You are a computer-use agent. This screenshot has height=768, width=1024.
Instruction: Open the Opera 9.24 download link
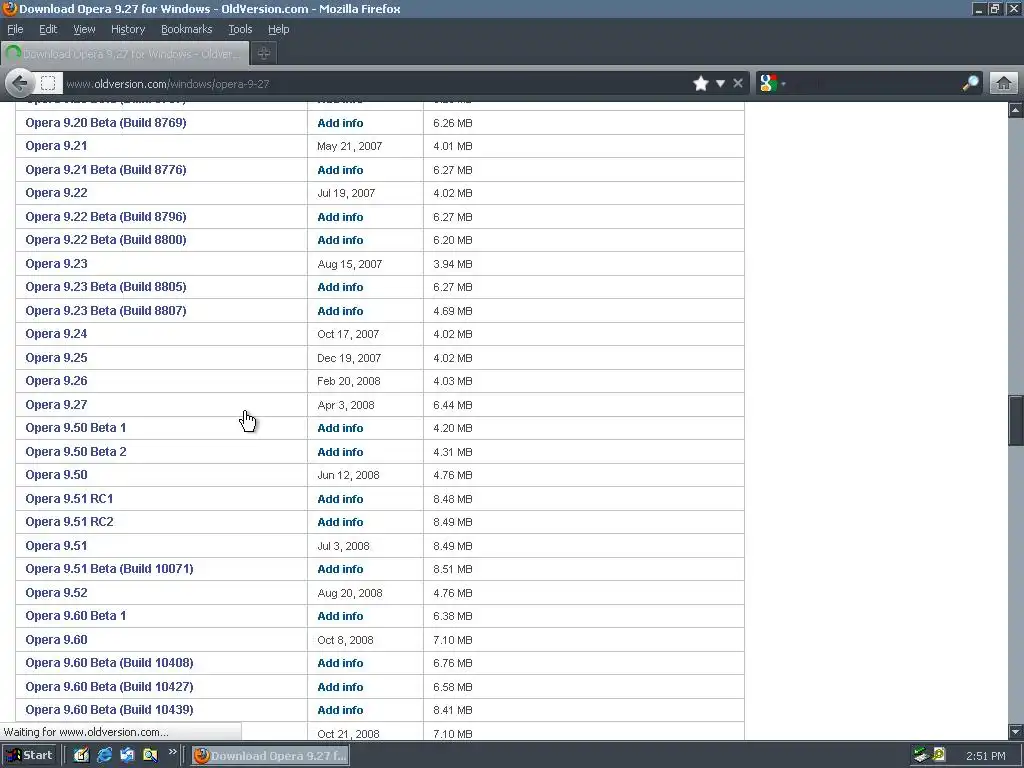[x=56, y=334]
